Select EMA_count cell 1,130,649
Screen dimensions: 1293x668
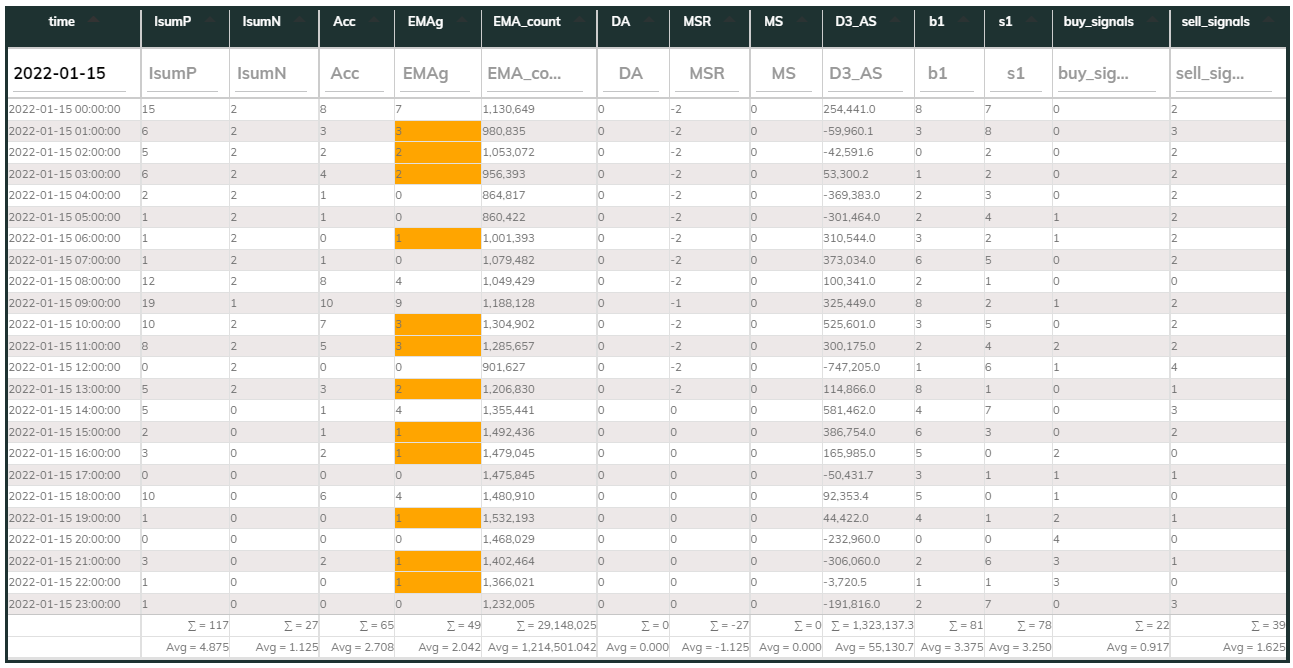(x=539, y=109)
